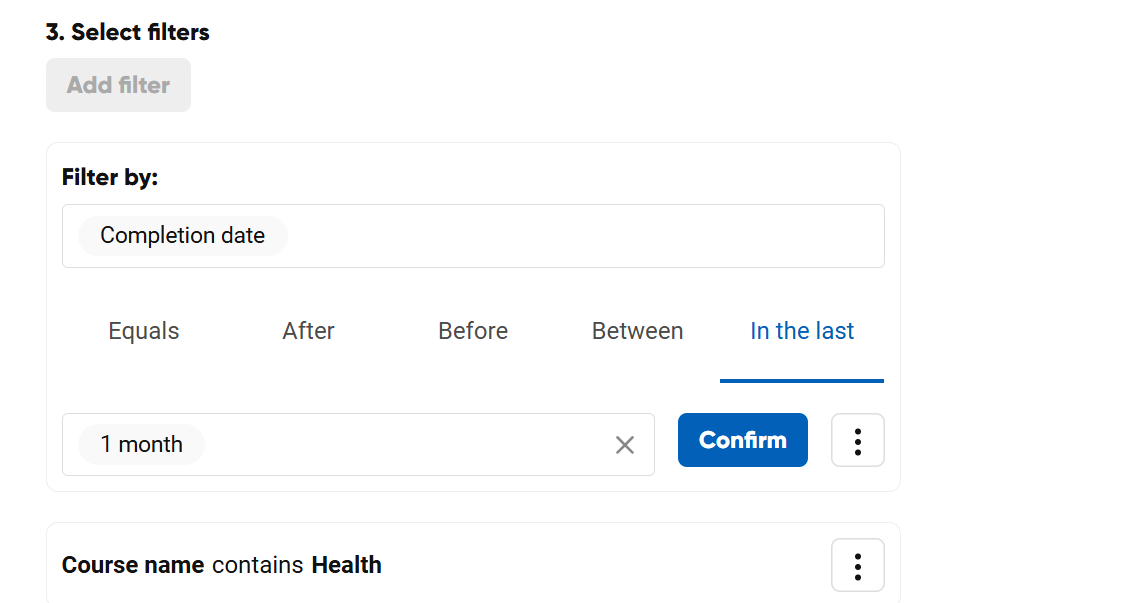This screenshot has width=1140, height=603.
Task: Click the Health value in course filter
Action: coord(346,565)
